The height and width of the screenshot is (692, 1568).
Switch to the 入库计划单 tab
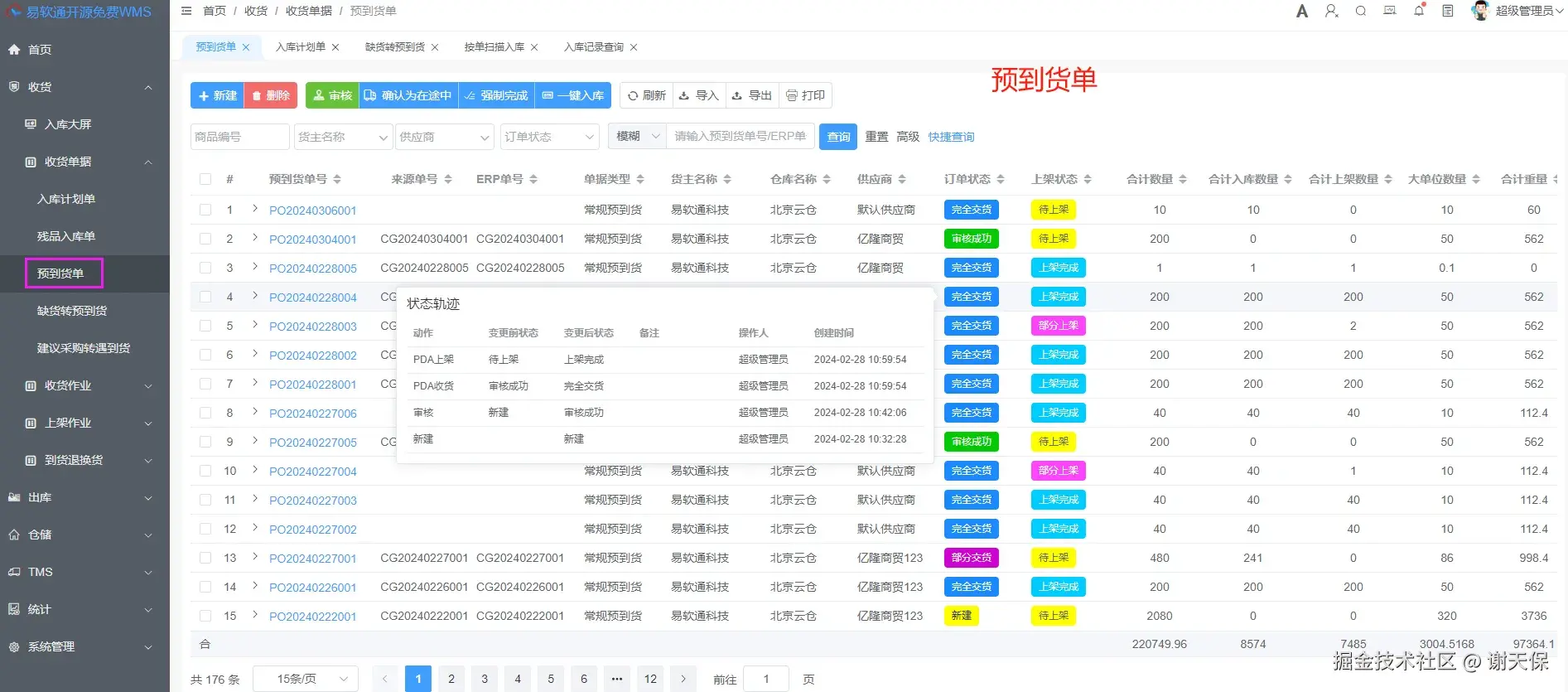pos(300,47)
